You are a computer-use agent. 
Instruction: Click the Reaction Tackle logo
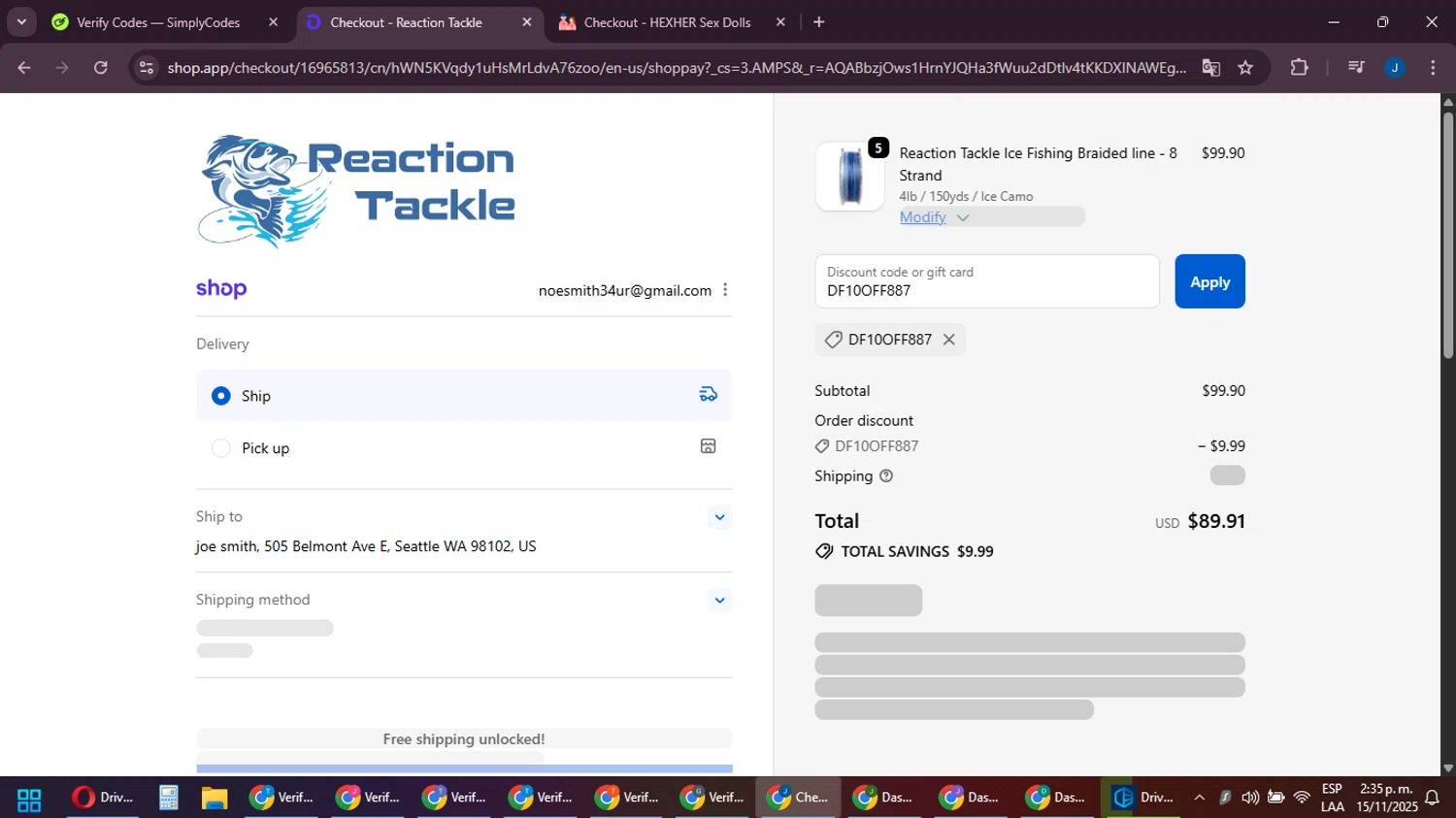356,191
